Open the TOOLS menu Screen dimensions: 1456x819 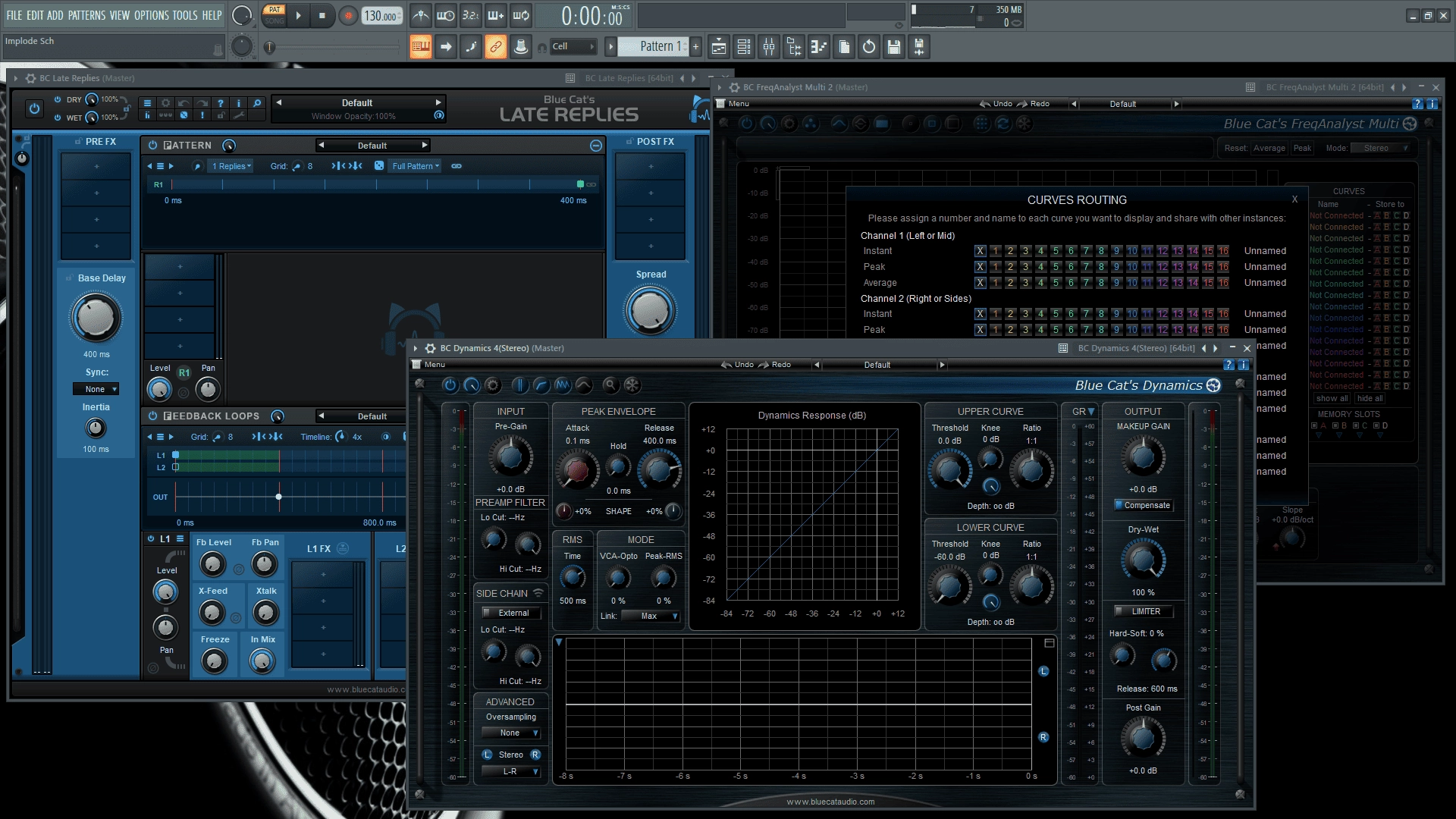tap(185, 15)
